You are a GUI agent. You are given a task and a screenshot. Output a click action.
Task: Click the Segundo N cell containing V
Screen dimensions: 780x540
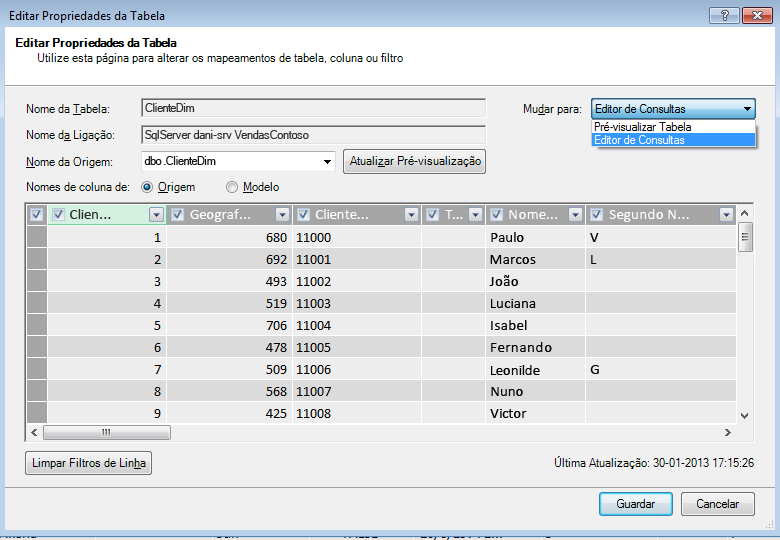(x=661, y=237)
